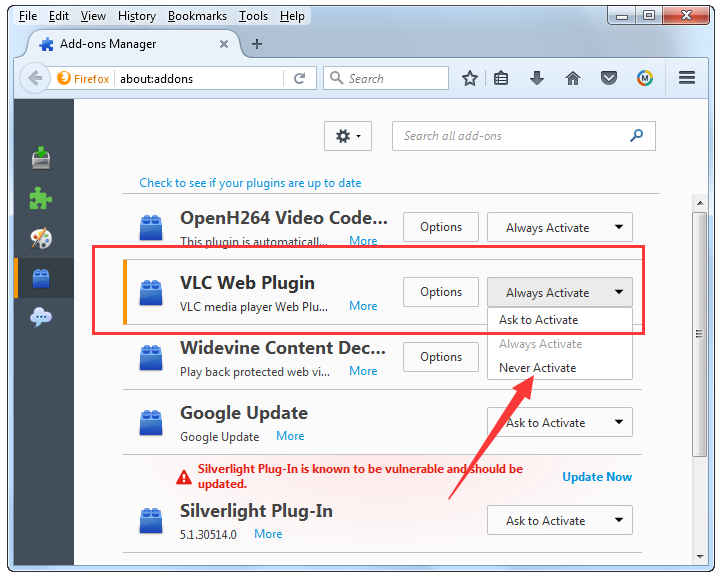Image resolution: width=723 pixels, height=580 pixels.
Task: Open the History menu
Action: point(136,16)
